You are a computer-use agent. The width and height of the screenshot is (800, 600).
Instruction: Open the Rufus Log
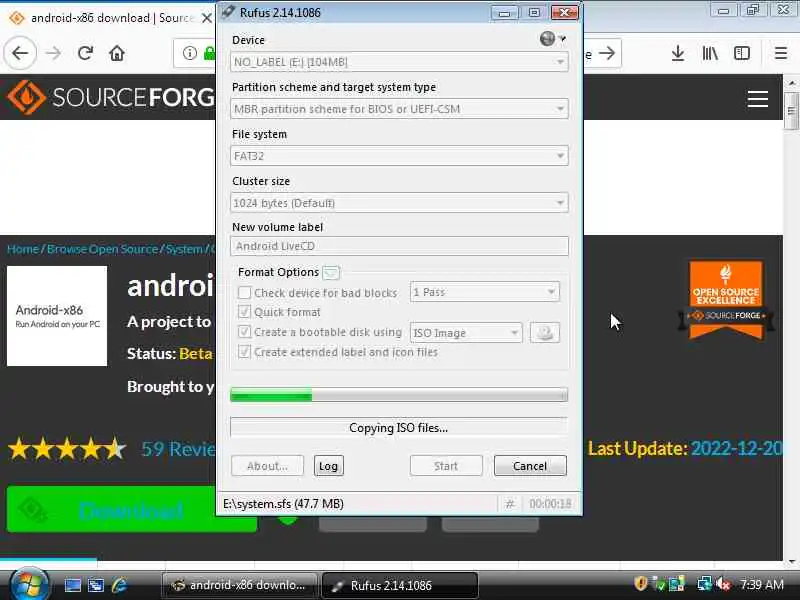click(329, 466)
